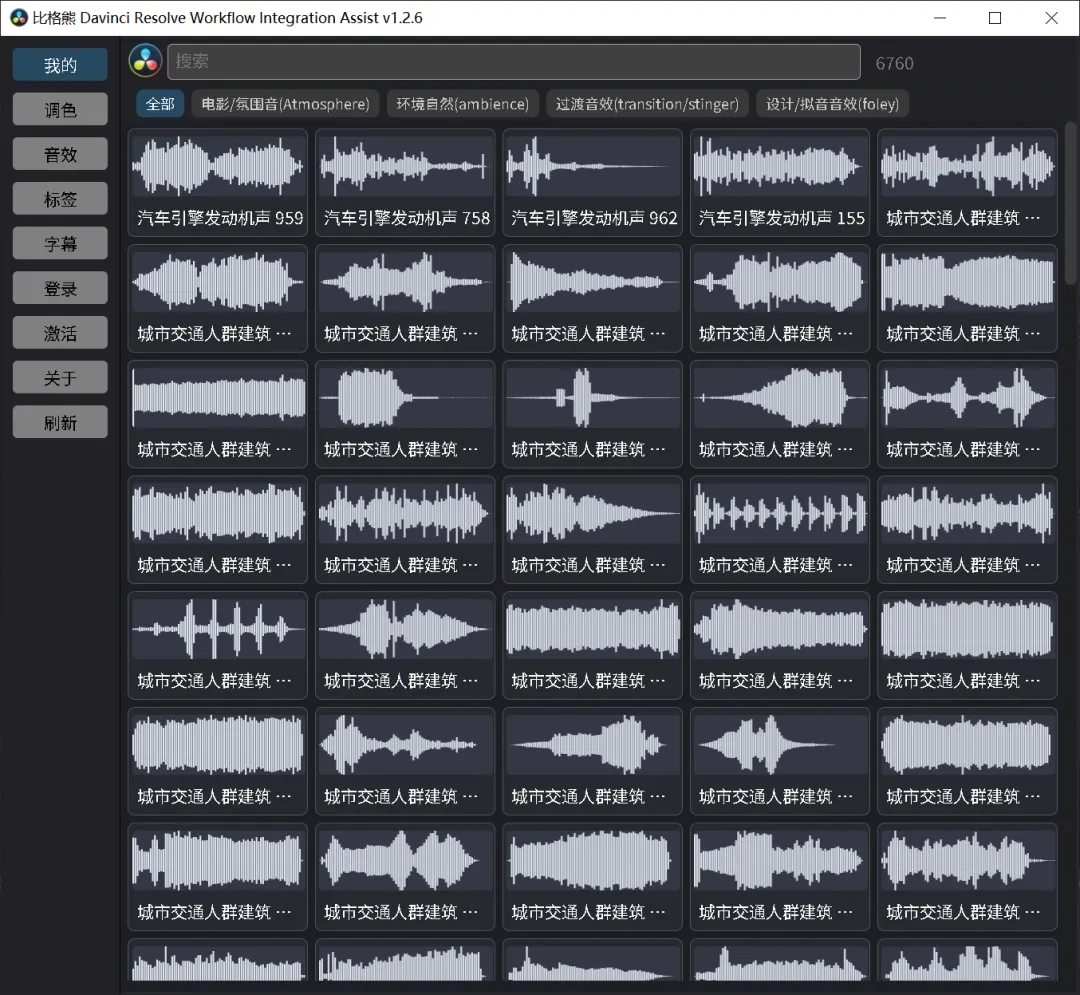Open the 标签 sidebar section
This screenshot has width=1080, height=995.
[60, 199]
